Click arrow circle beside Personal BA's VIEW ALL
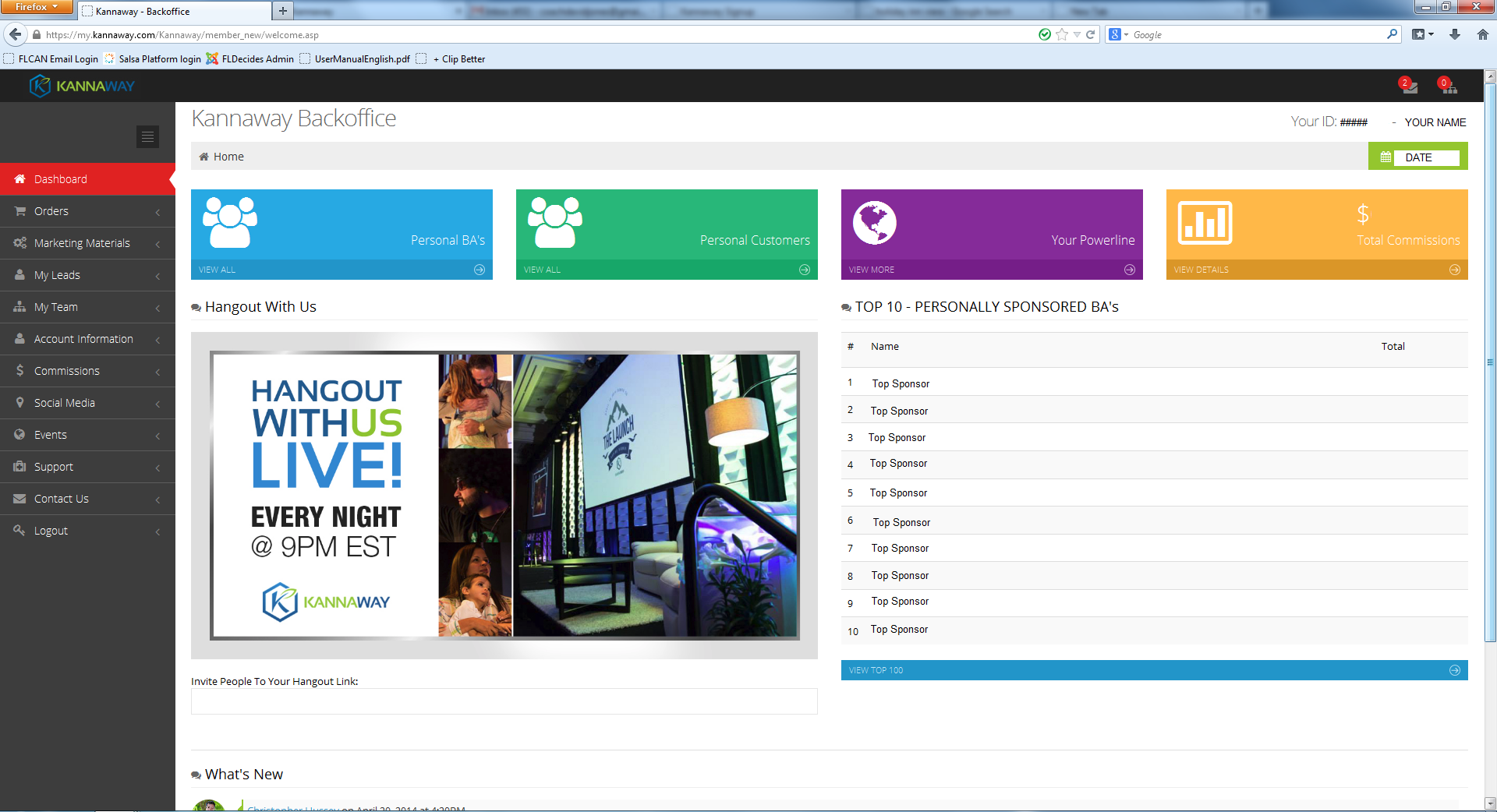 [480, 270]
